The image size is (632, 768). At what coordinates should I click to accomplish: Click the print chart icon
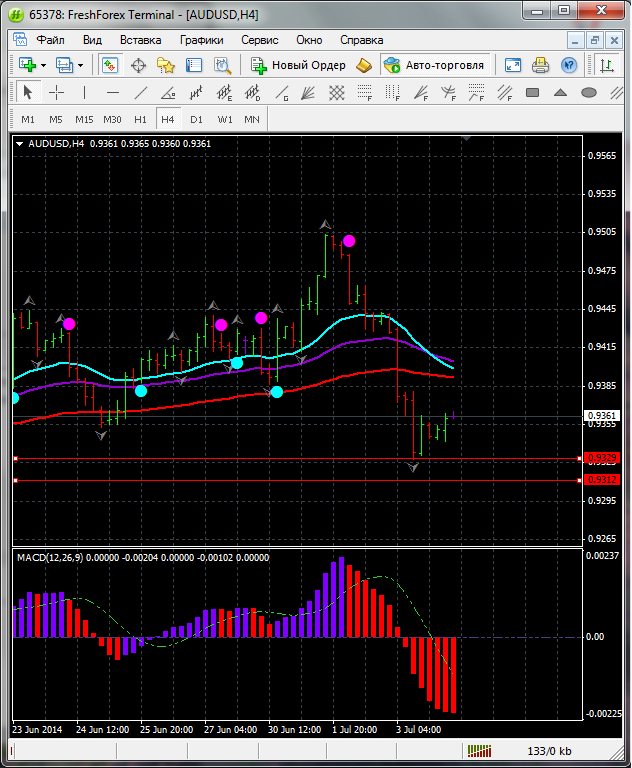click(541, 65)
